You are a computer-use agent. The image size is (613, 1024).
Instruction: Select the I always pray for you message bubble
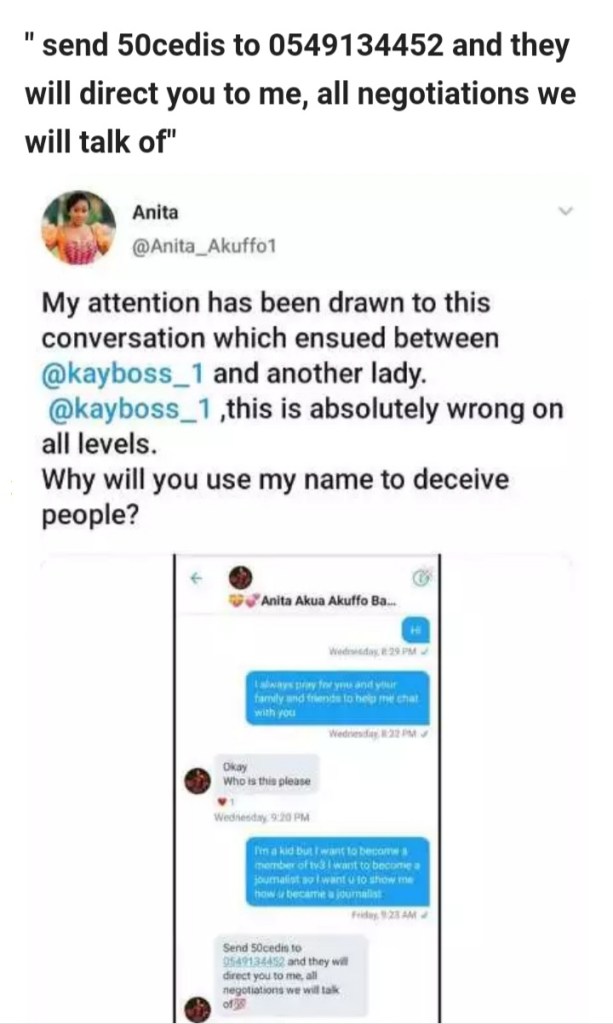click(x=338, y=698)
